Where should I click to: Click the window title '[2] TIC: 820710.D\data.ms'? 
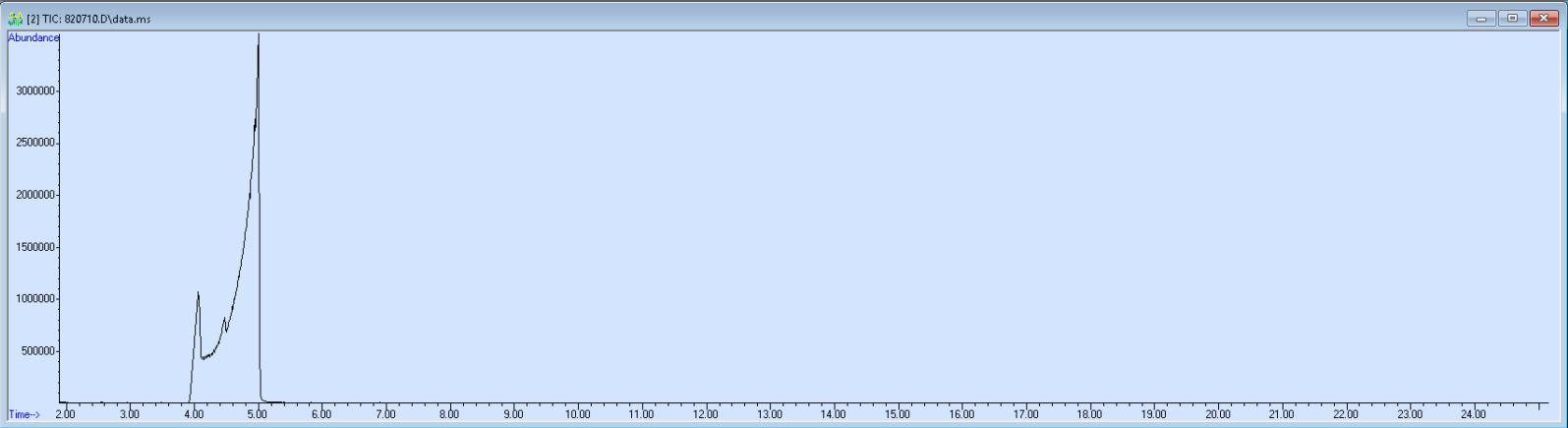click(x=88, y=19)
